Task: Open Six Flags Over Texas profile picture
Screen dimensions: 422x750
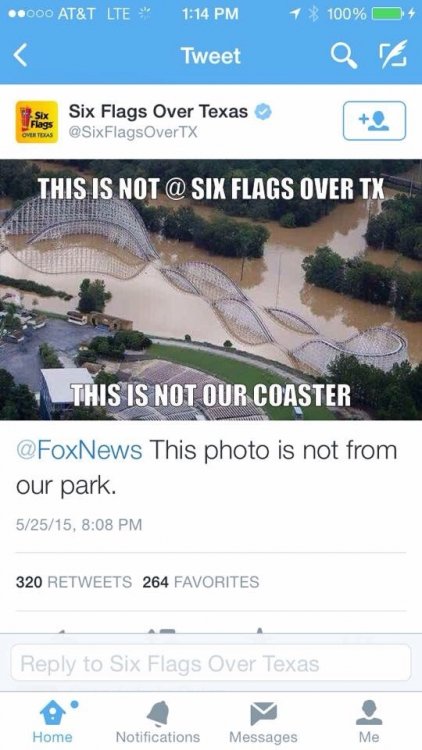Action: 37,121
